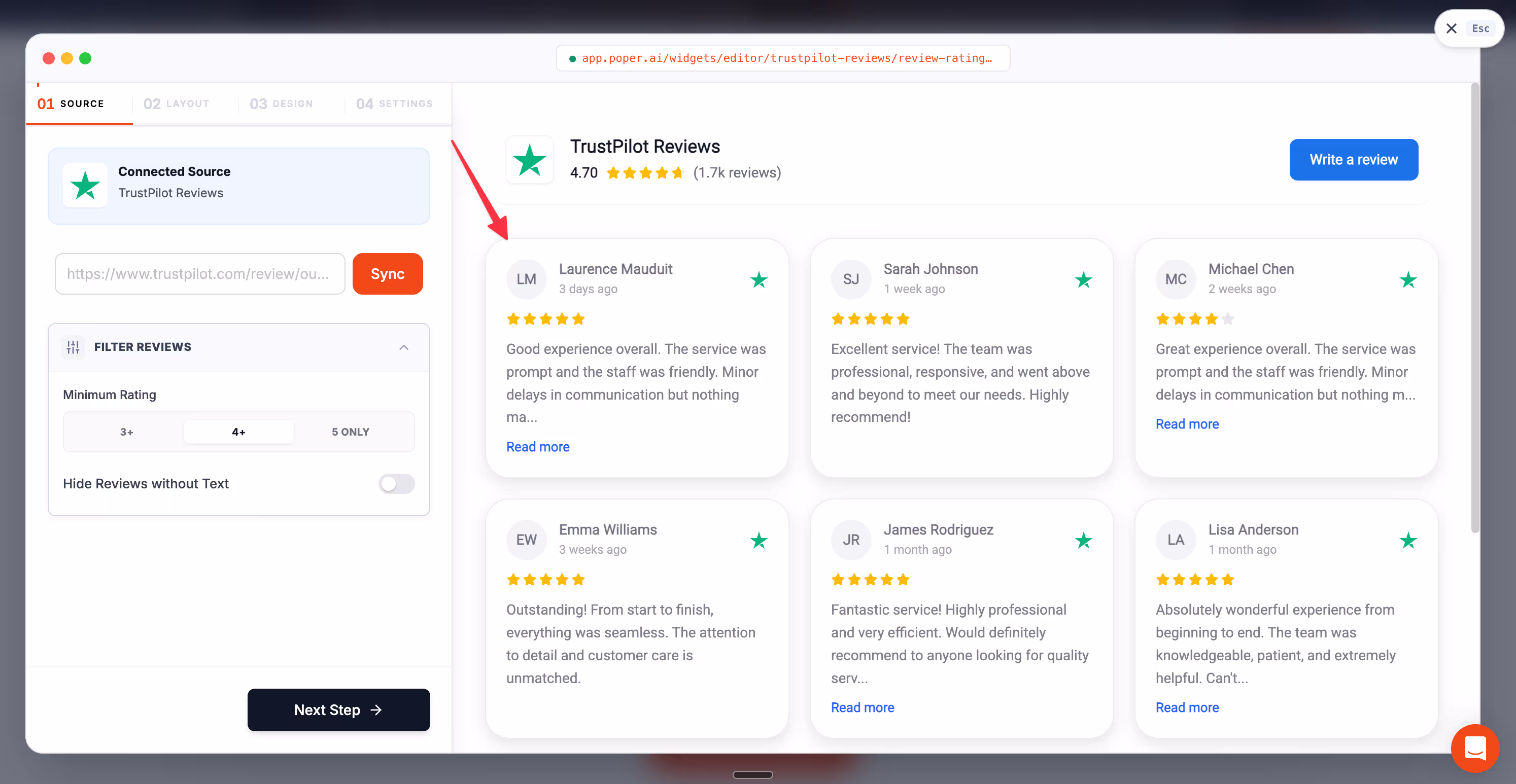This screenshot has width=1516, height=784.
Task: Click the "1 week ago" date on Sarah's review
Action: click(x=914, y=289)
